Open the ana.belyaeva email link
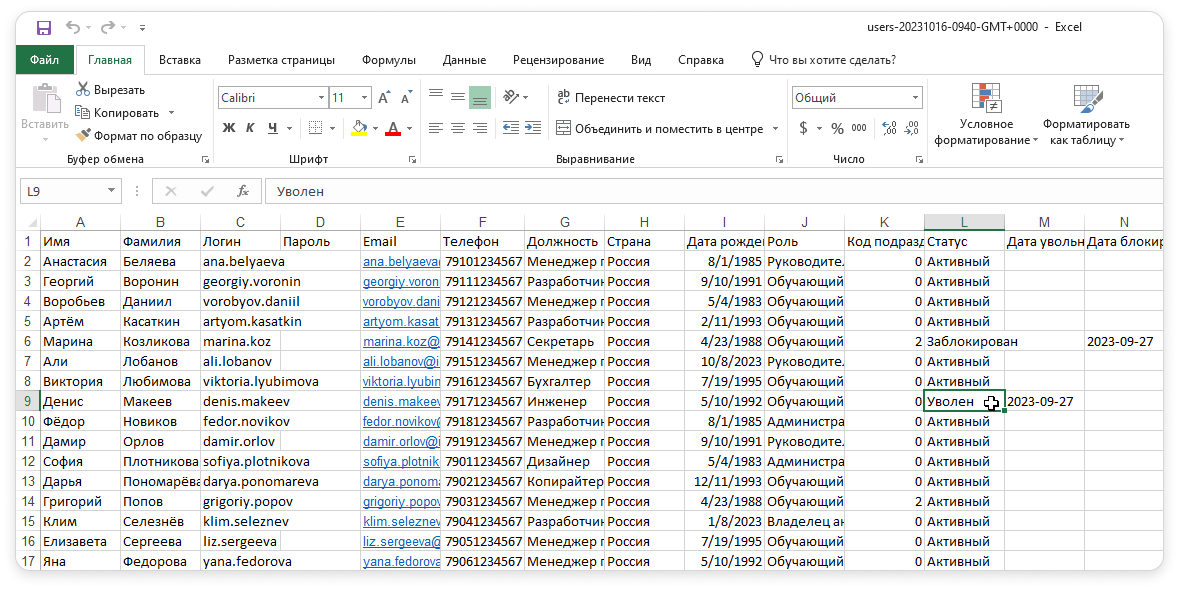The image size is (1179, 590). [402, 262]
